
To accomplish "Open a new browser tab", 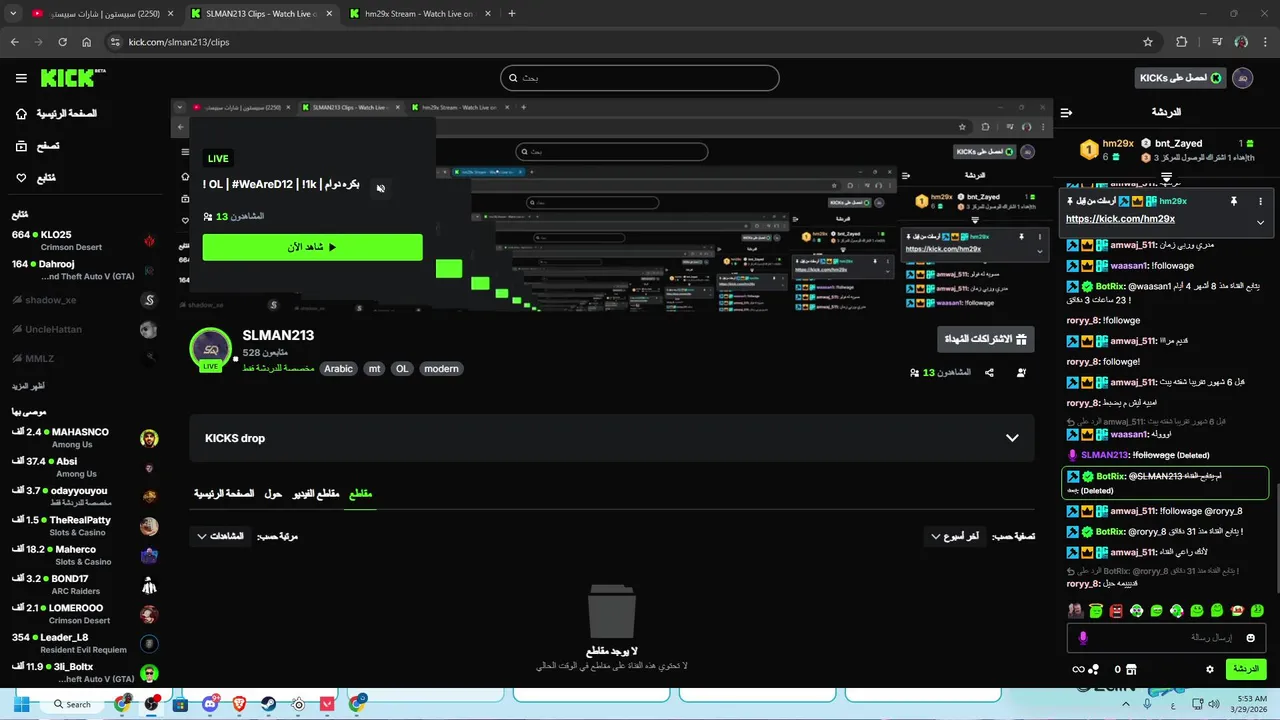I will point(512,14).
